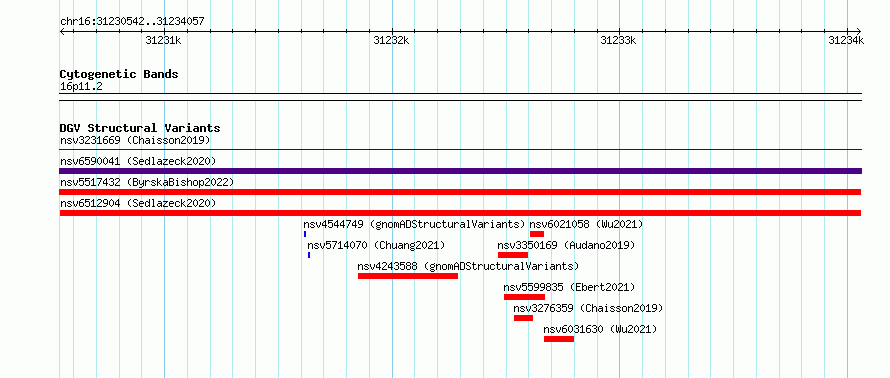Click the red nsv5517432 variant bar
The image size is (890, 378).
460,192
